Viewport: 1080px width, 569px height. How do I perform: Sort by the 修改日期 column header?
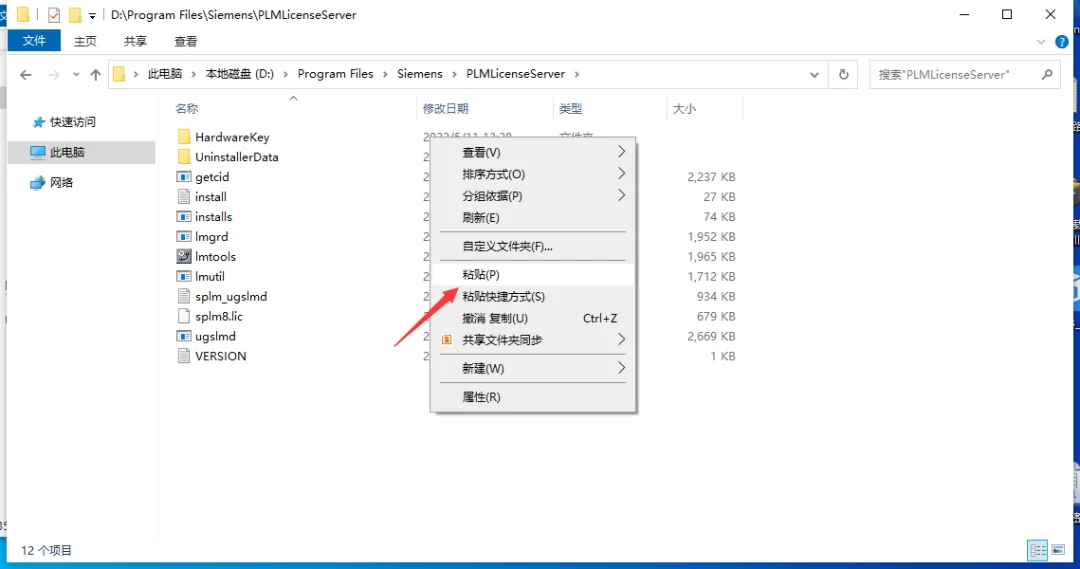pyautogui.click(x=446, y=108)
